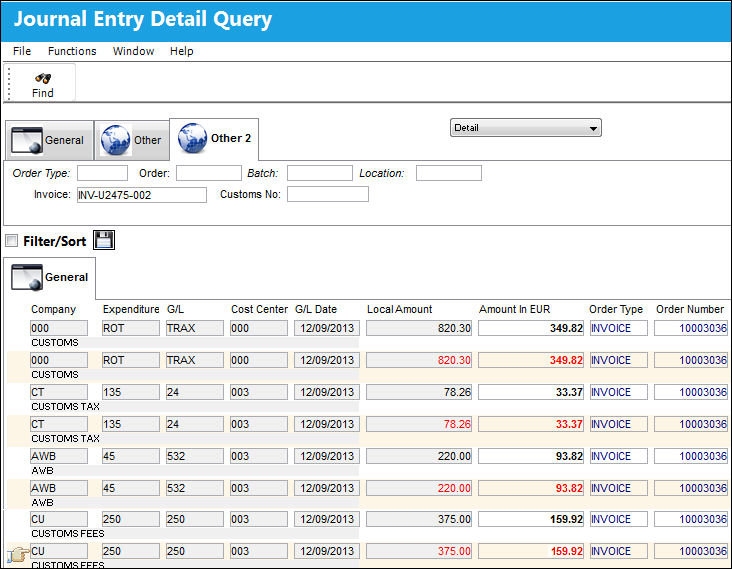Image resolution: width=732 pixels, height=569 pixels.
Task: Click the Customs No input field
Action: 328,195
